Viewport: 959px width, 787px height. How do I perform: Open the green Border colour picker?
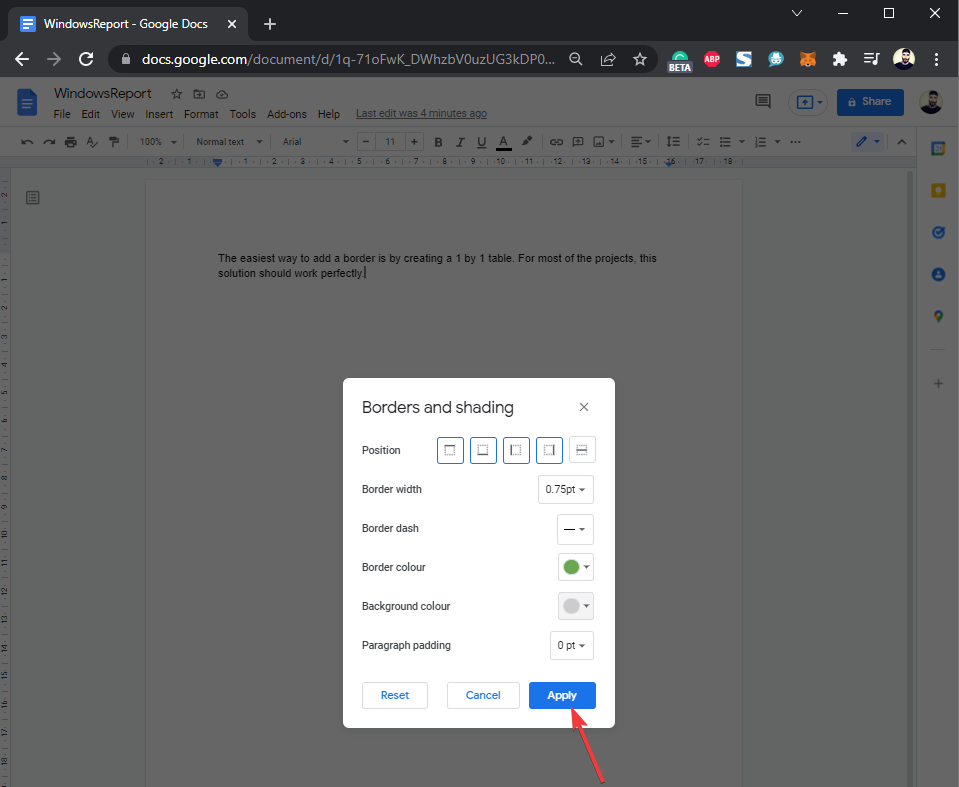coord(576,567)
